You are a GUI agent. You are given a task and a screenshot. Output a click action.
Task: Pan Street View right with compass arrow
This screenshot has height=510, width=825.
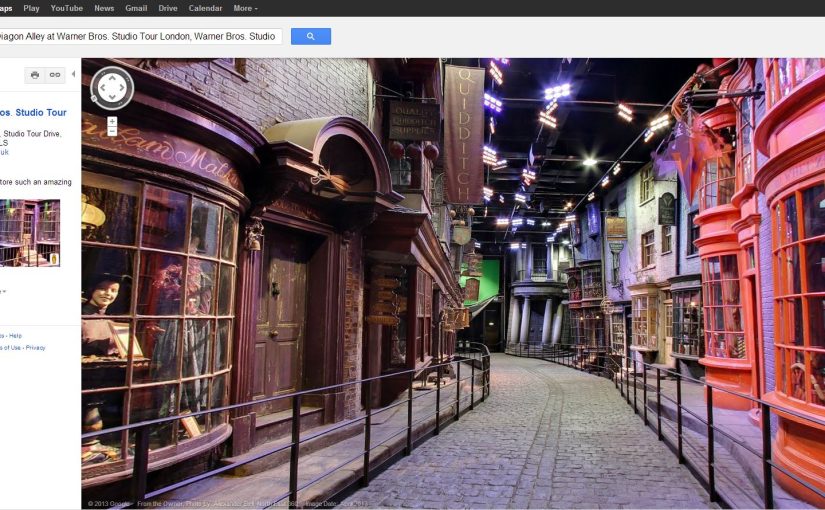122,88
